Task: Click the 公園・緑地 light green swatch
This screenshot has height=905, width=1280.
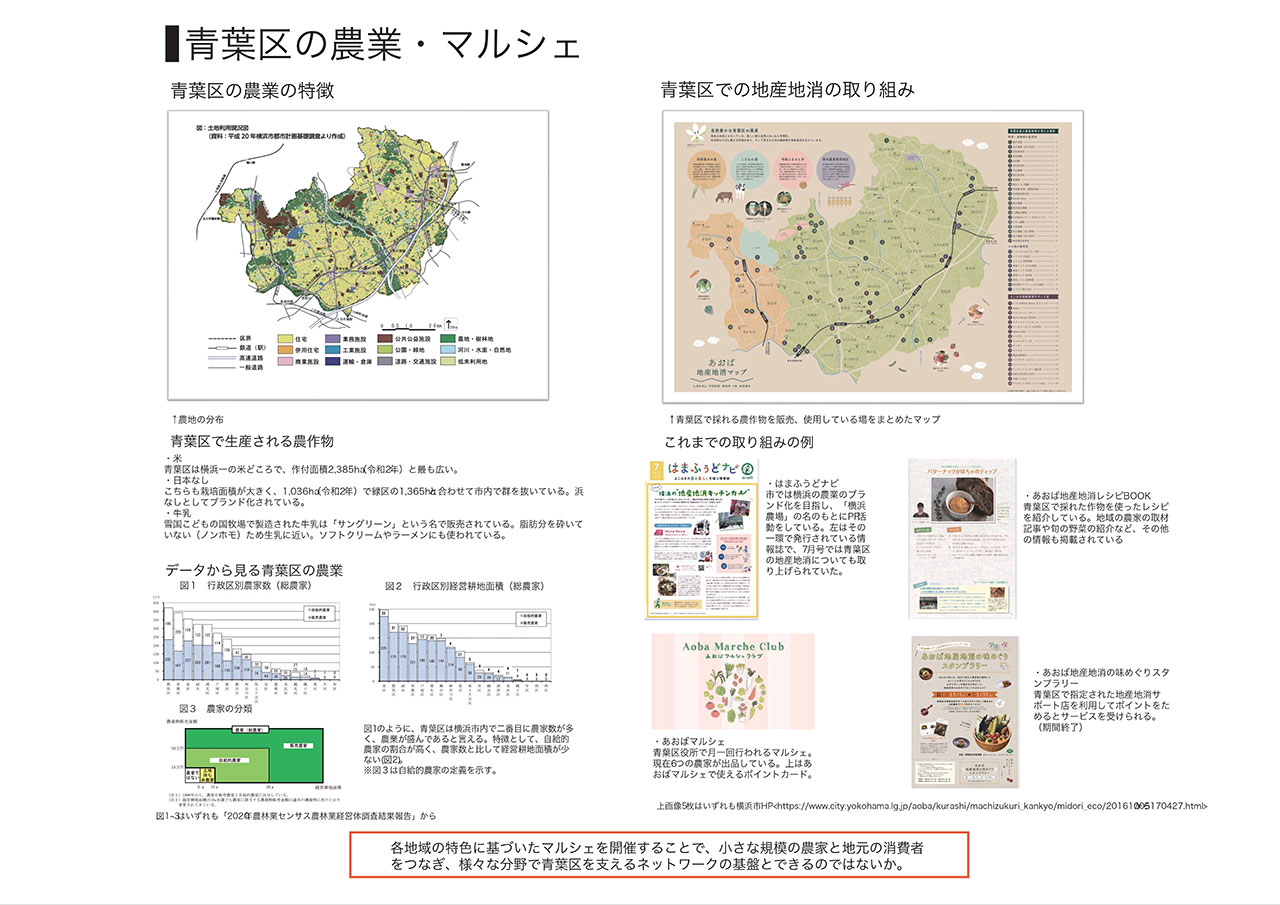Action: (x=385, y=350)
